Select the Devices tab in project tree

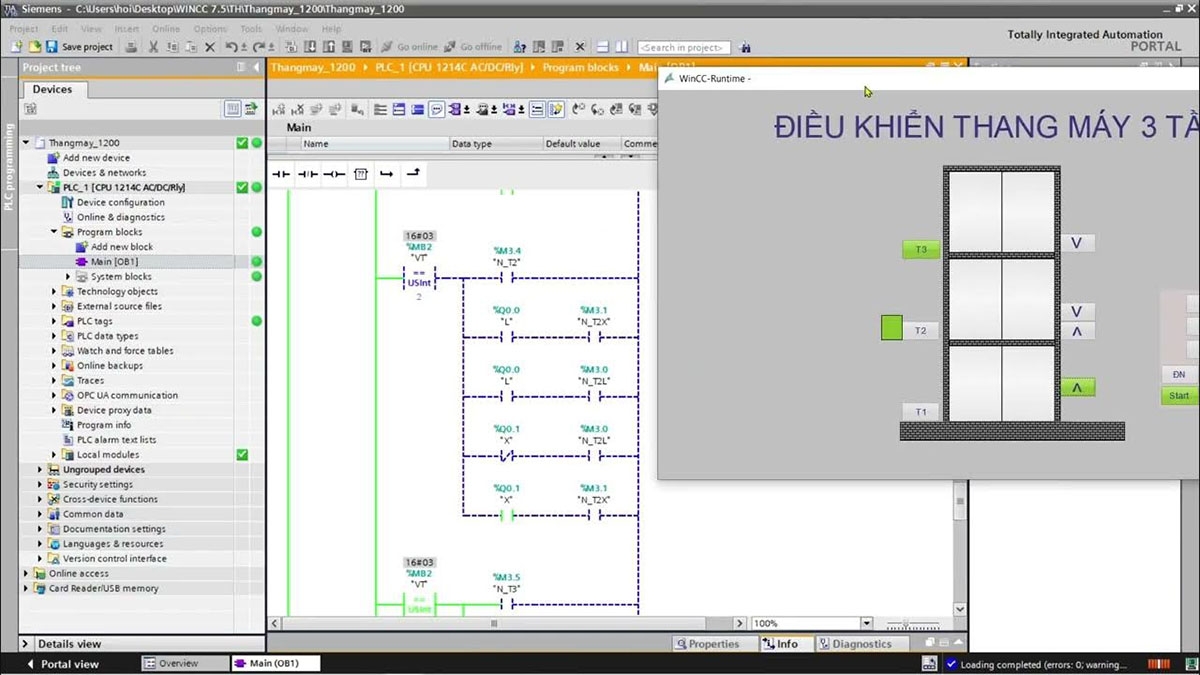[52, 89]
